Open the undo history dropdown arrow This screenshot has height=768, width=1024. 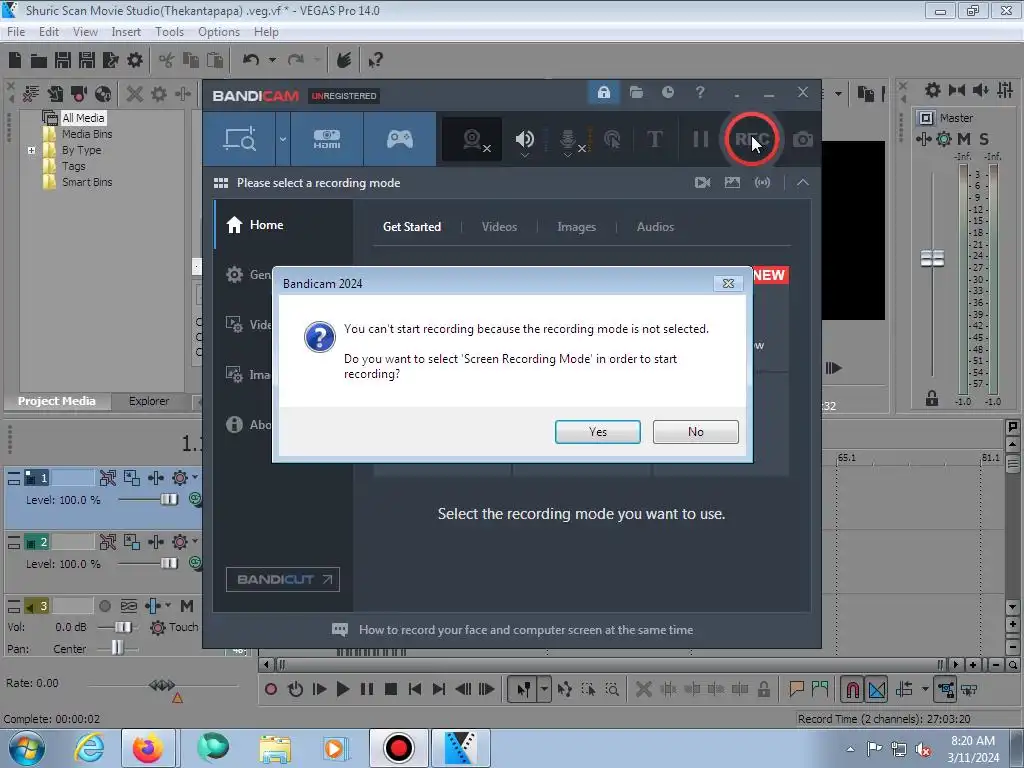272,60
